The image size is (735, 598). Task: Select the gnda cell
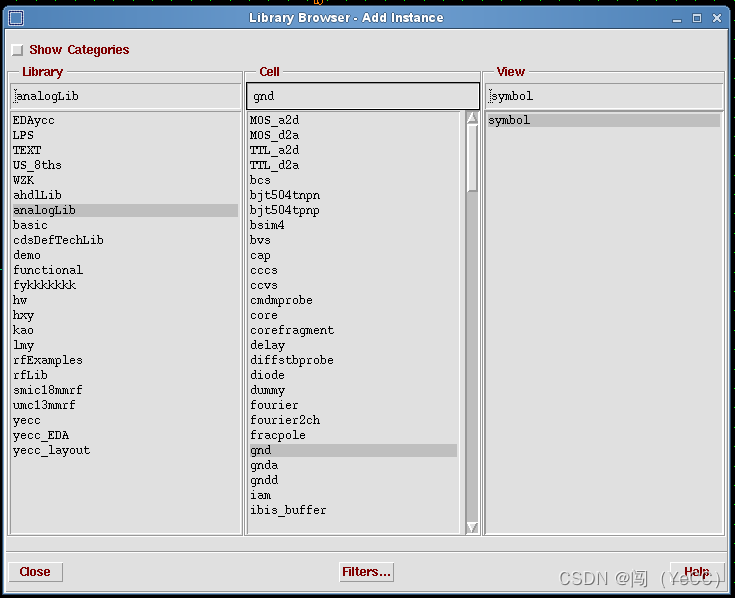[x=264, y=465]
